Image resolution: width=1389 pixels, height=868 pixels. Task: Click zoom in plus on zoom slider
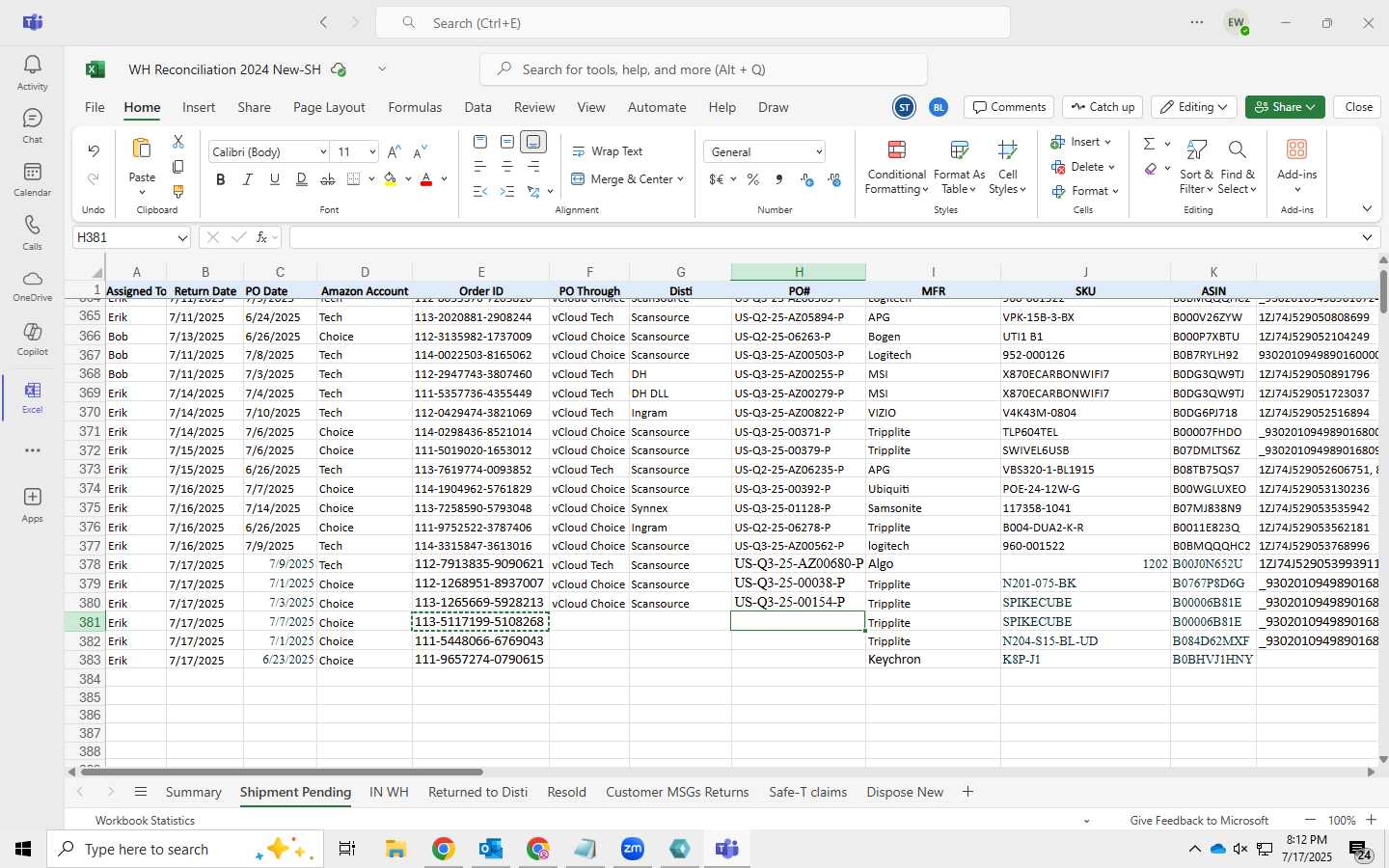point(1371,820)
